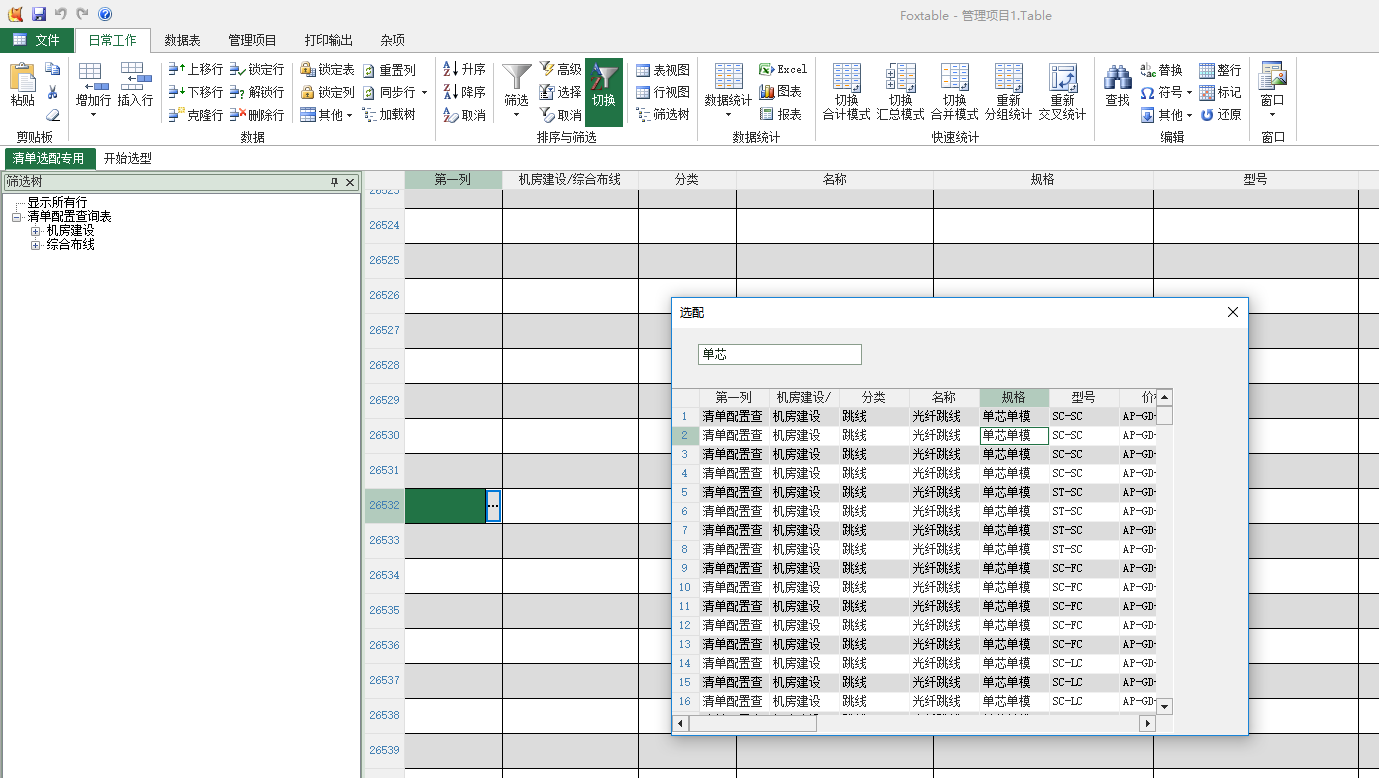Pin the 筛选树 panel with pushpin
Screen dimensions: 1379x778
[335, 183]
